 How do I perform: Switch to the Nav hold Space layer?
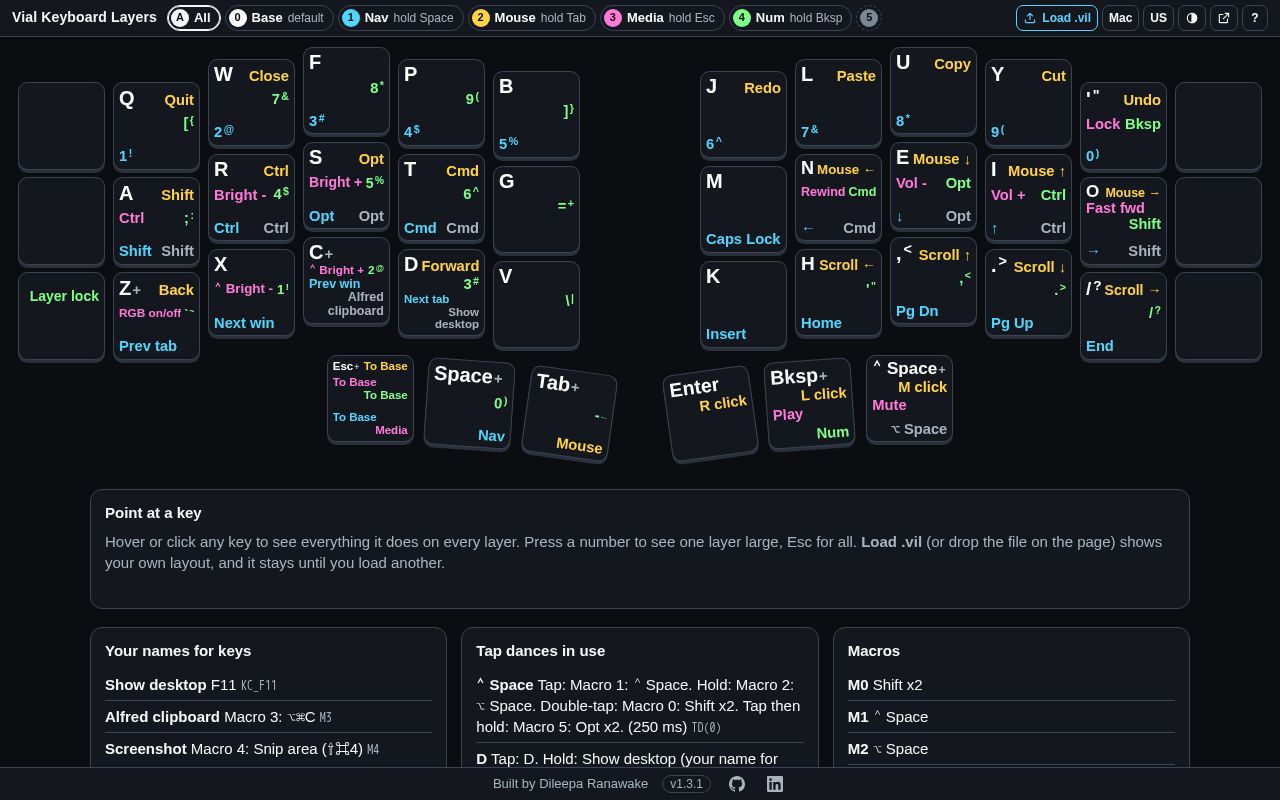pyautogui.click(x=401, y=18)
